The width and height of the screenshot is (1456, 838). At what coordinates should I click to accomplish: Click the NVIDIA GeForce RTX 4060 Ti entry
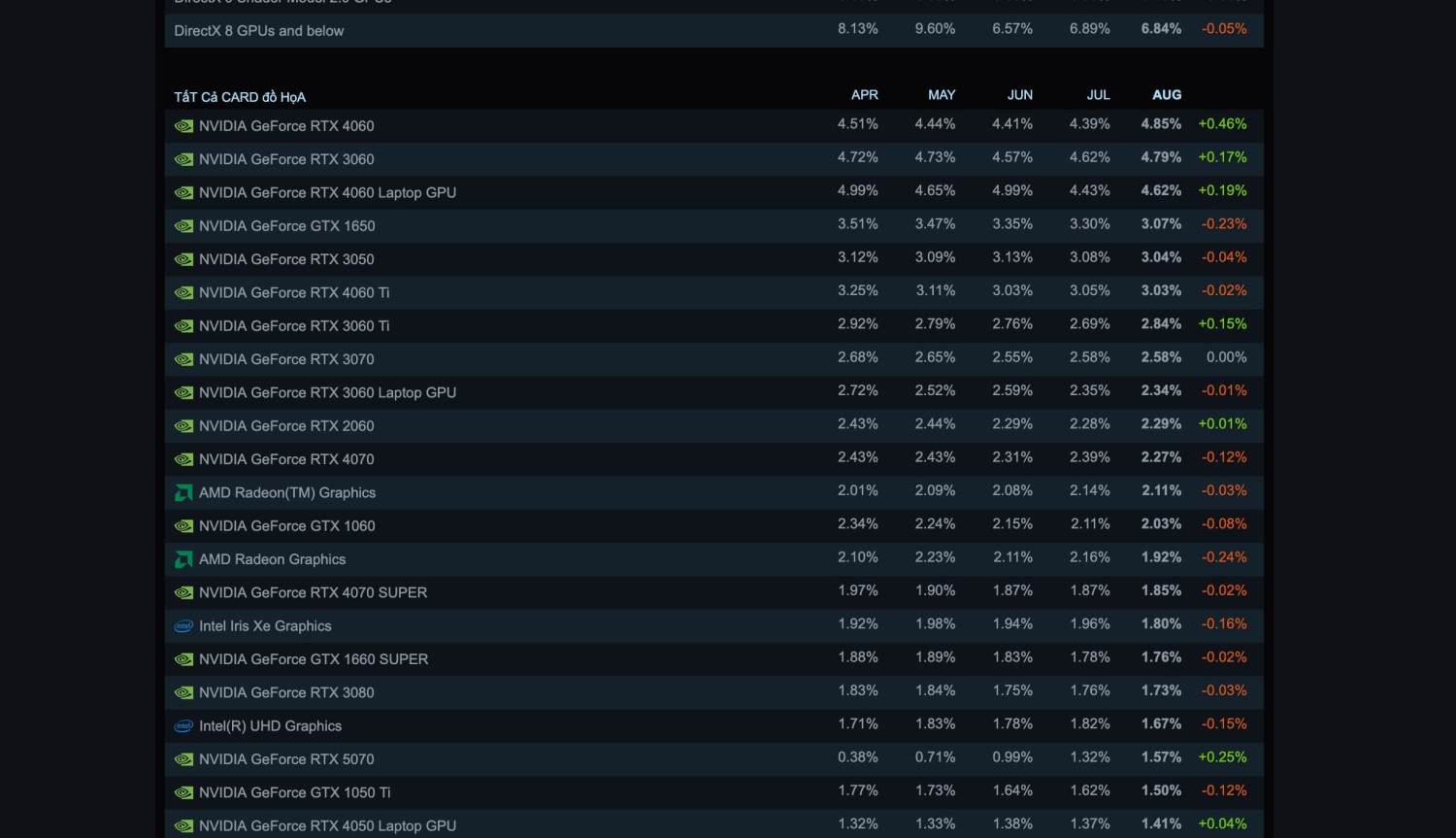tap(294, 293)
